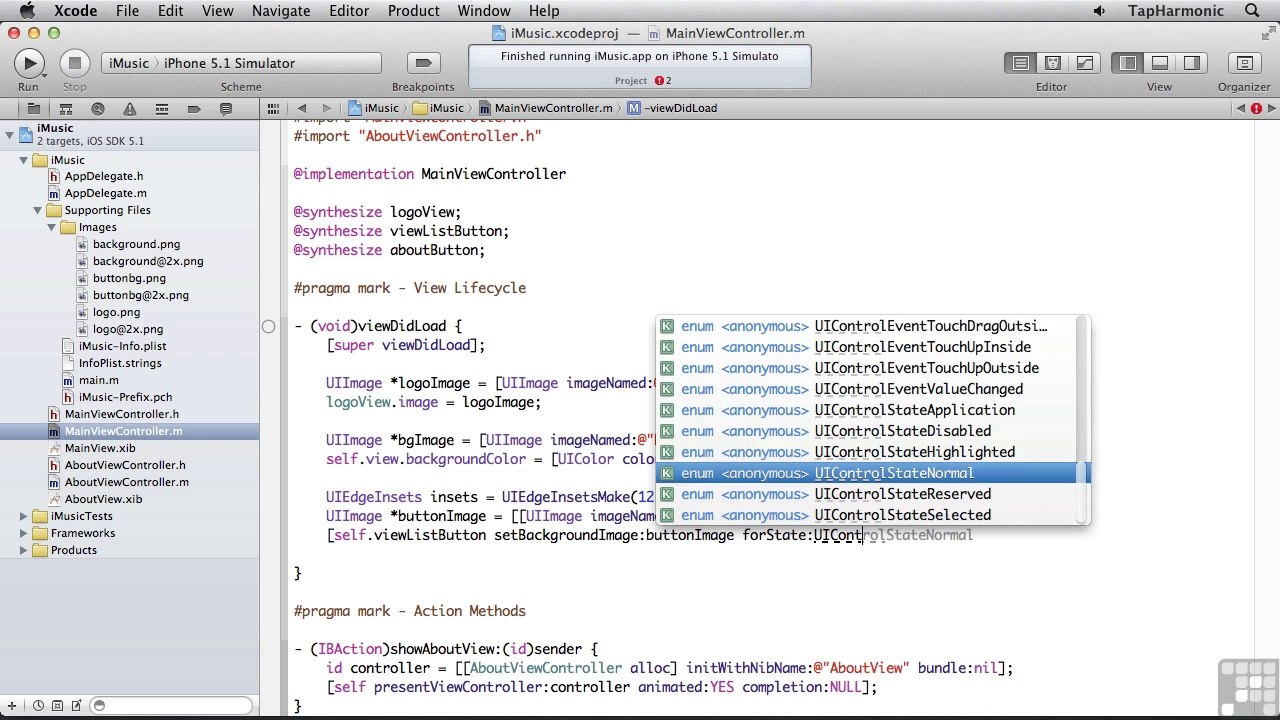The image size is (1280, 720).
Task: Open the iMusic folder jump bar segment
Action: 439,108
